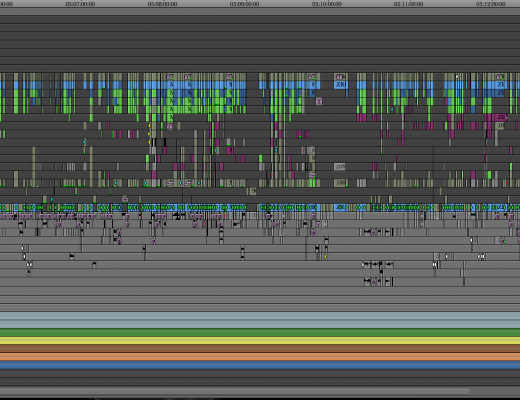The height and width of the screenshot is (400, 520).
Task: Click the 05:09:00:00 mark on the timecode ruler
Action: 244,4
